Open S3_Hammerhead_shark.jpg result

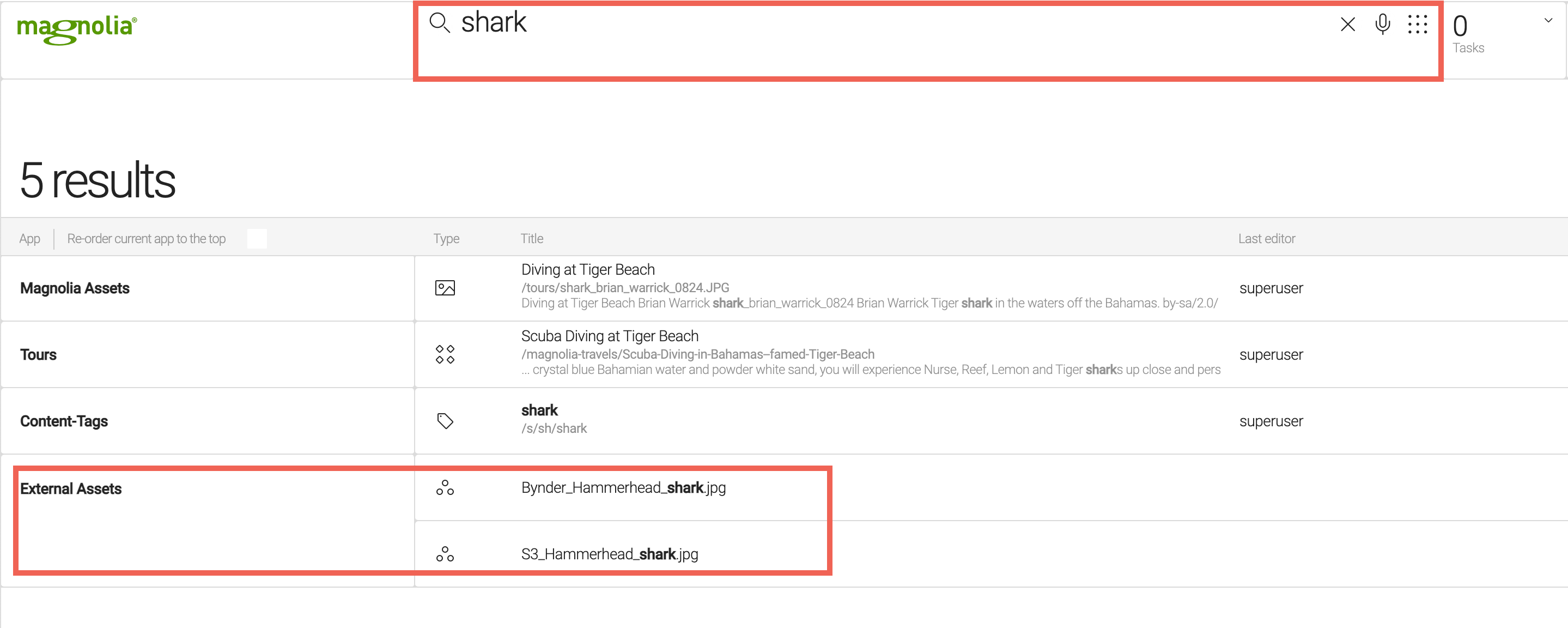pos(609,554)
